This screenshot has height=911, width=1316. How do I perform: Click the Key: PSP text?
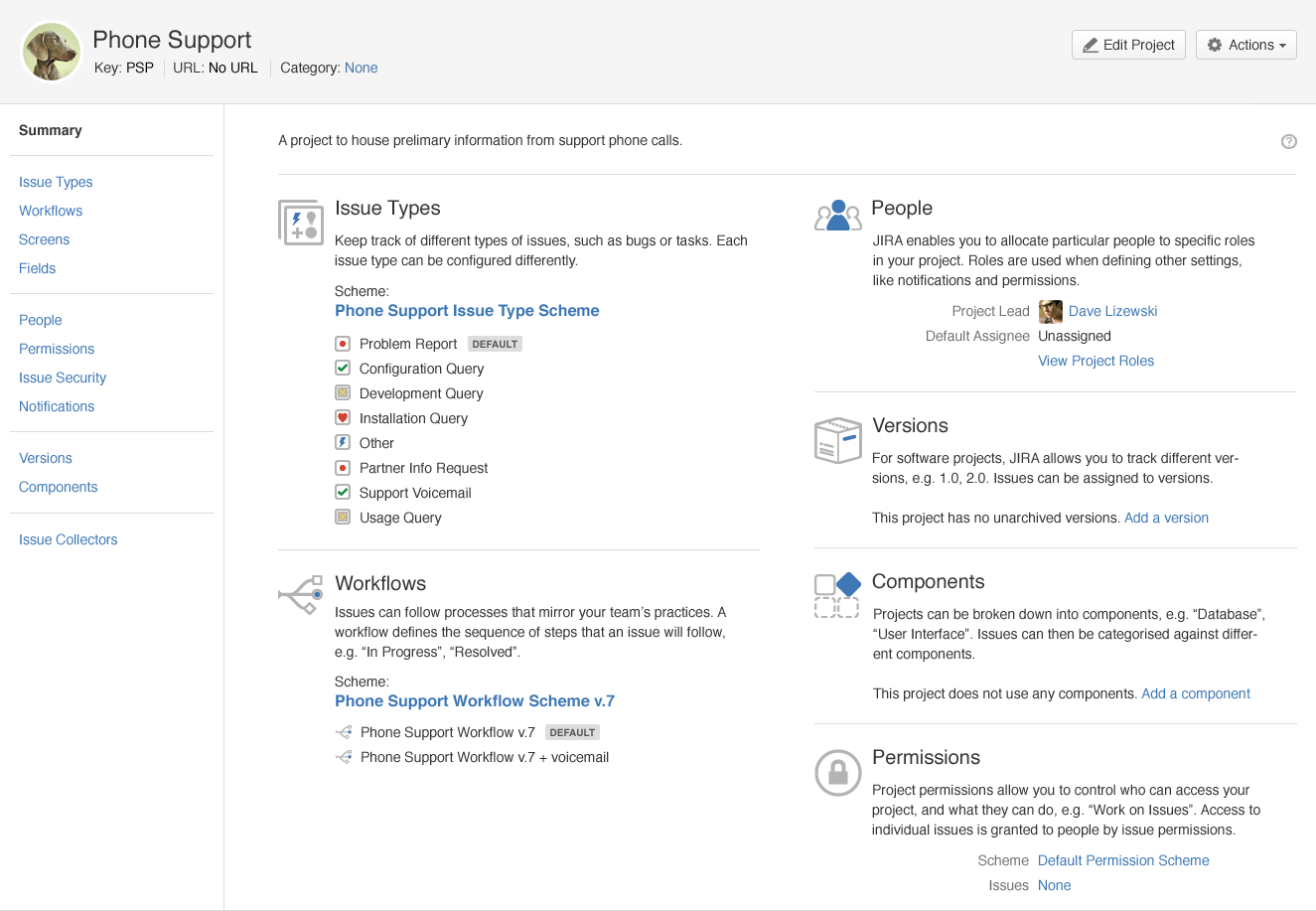pos(124,68)
